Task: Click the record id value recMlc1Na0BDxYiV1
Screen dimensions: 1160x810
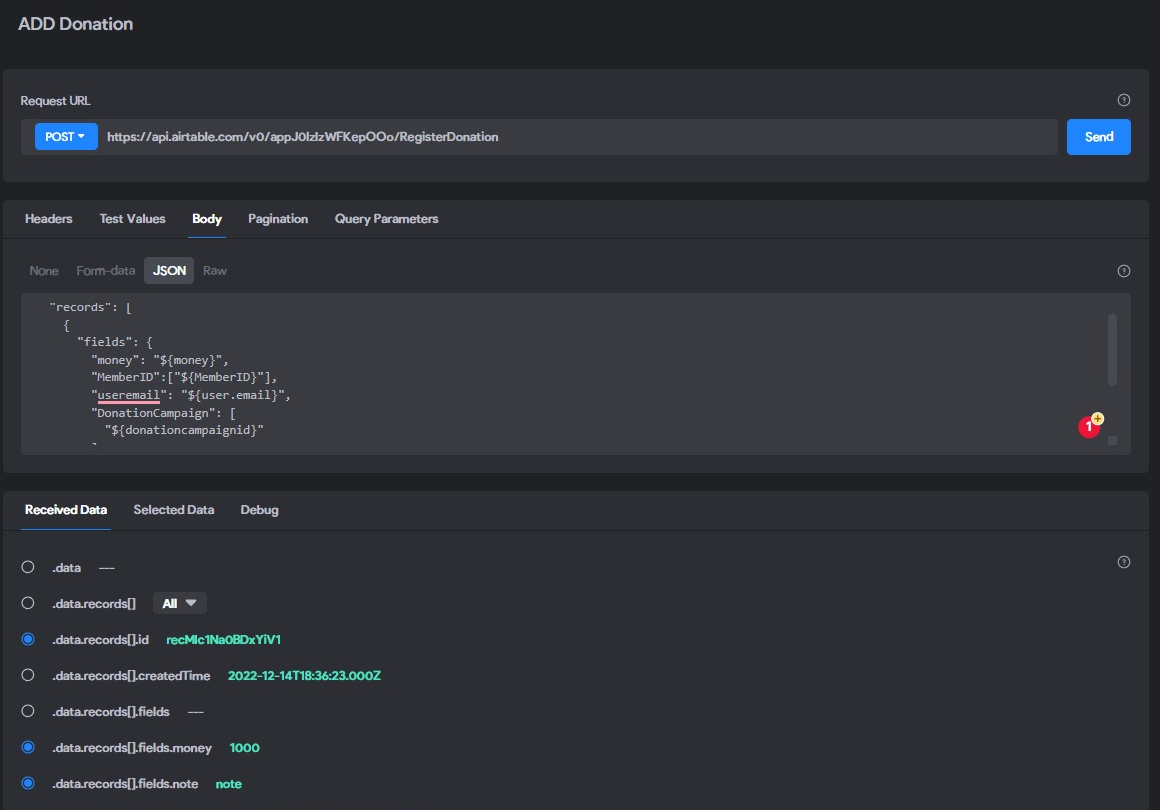Action: click(x=223, y=639)
